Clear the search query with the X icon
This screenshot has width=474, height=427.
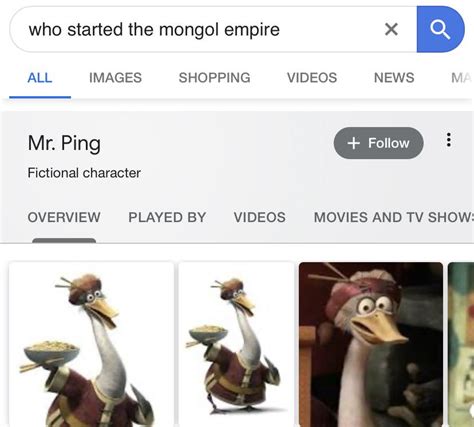coord(391,29)
